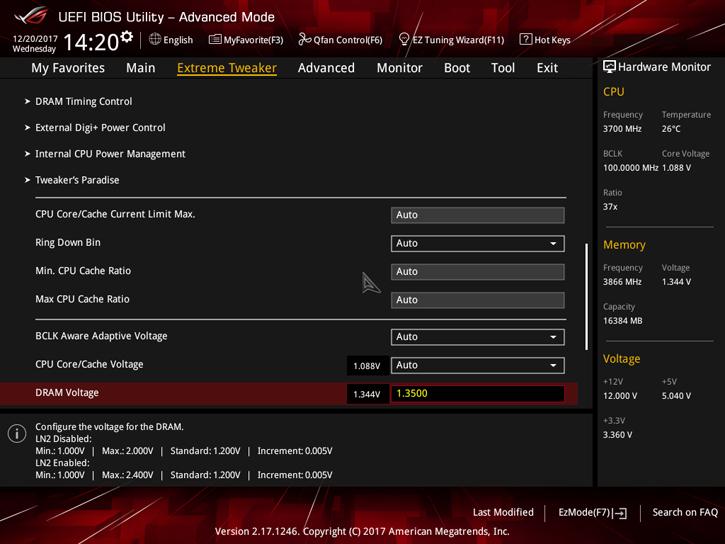Select the Exit tab
Viewport: 725px width, 544px height.
(547, 68)
